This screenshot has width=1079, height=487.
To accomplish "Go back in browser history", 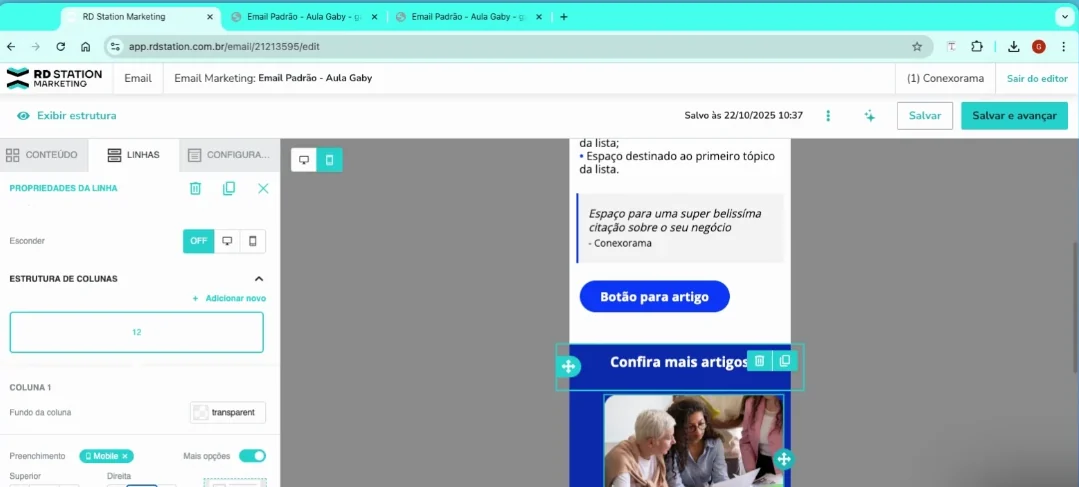I will pos(11,47).
